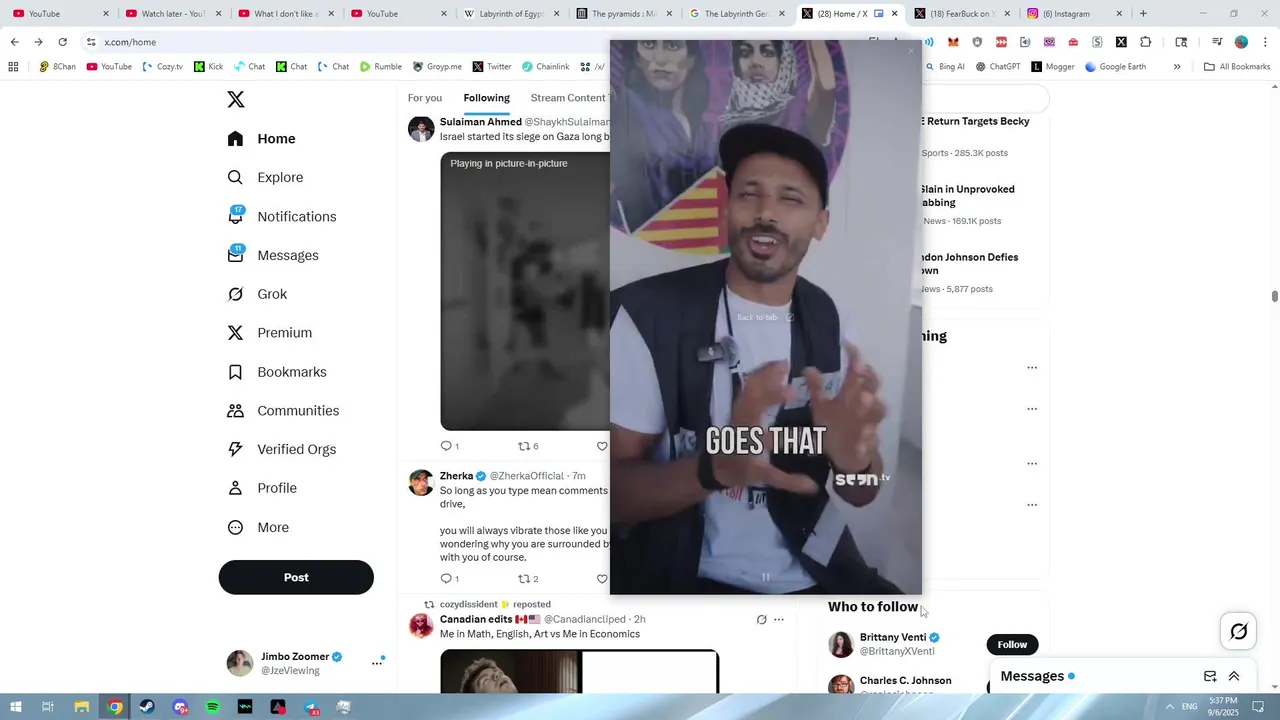
Task: Open Windows Start menu
Action: pyautogui.click(x=15, y=707)
